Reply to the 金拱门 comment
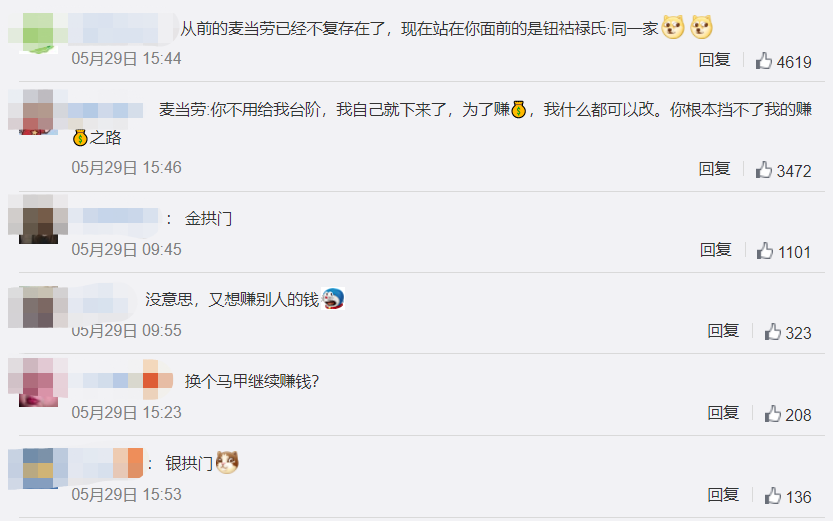833x521 pixels. [716, 250]
